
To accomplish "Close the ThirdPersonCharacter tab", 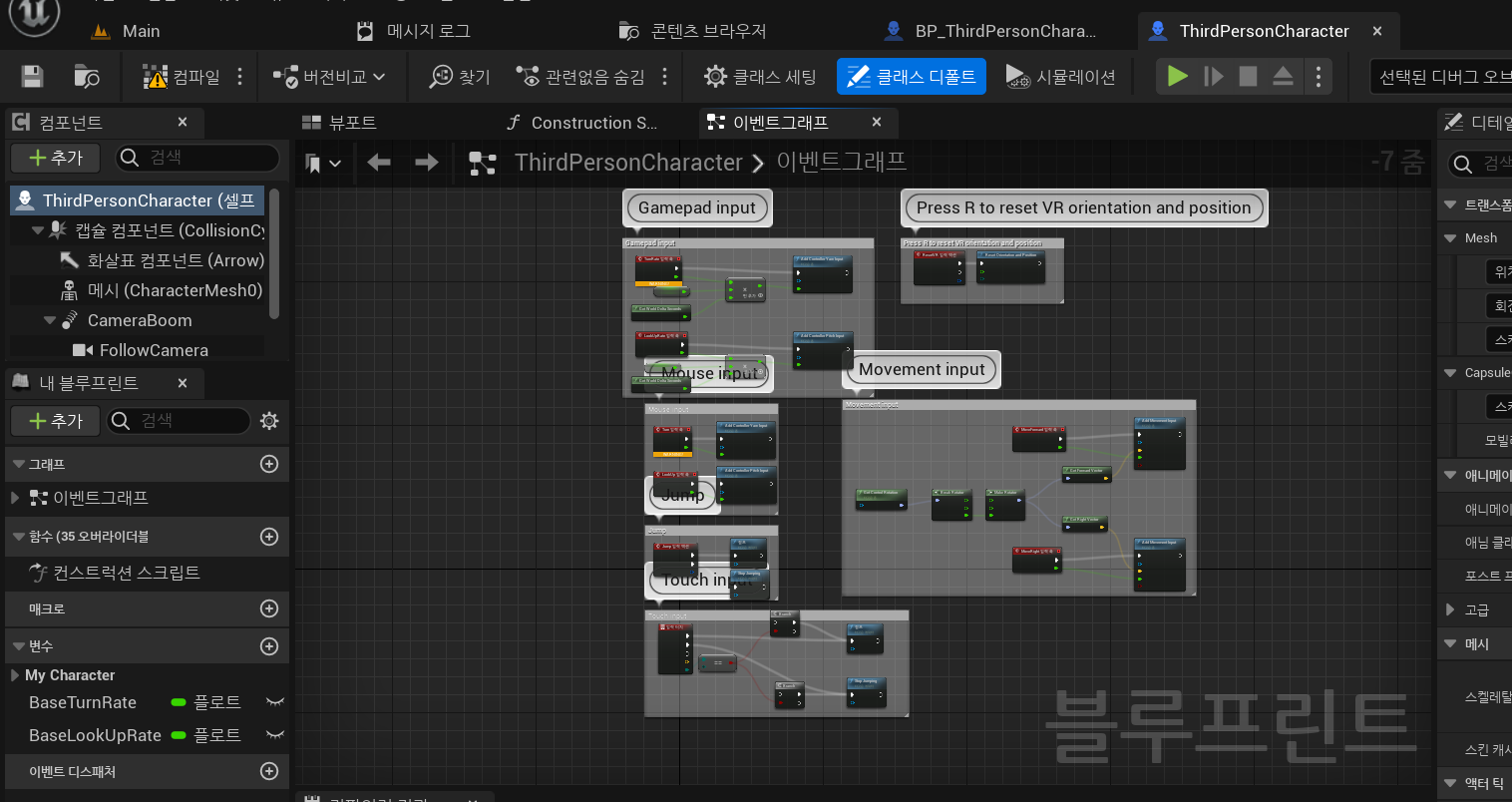I will coord(1377,31).
